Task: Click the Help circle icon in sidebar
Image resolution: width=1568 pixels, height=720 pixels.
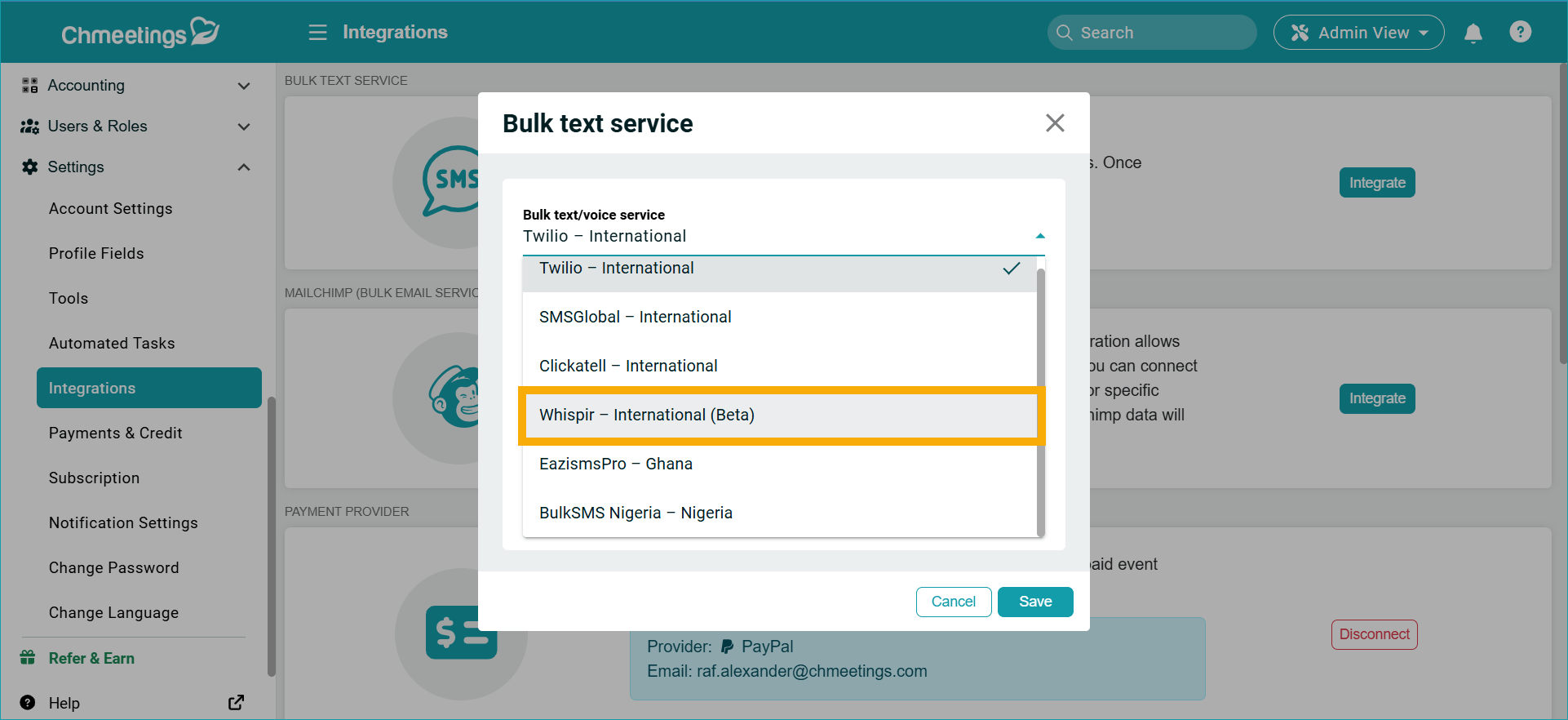Action: click(28, 703)
